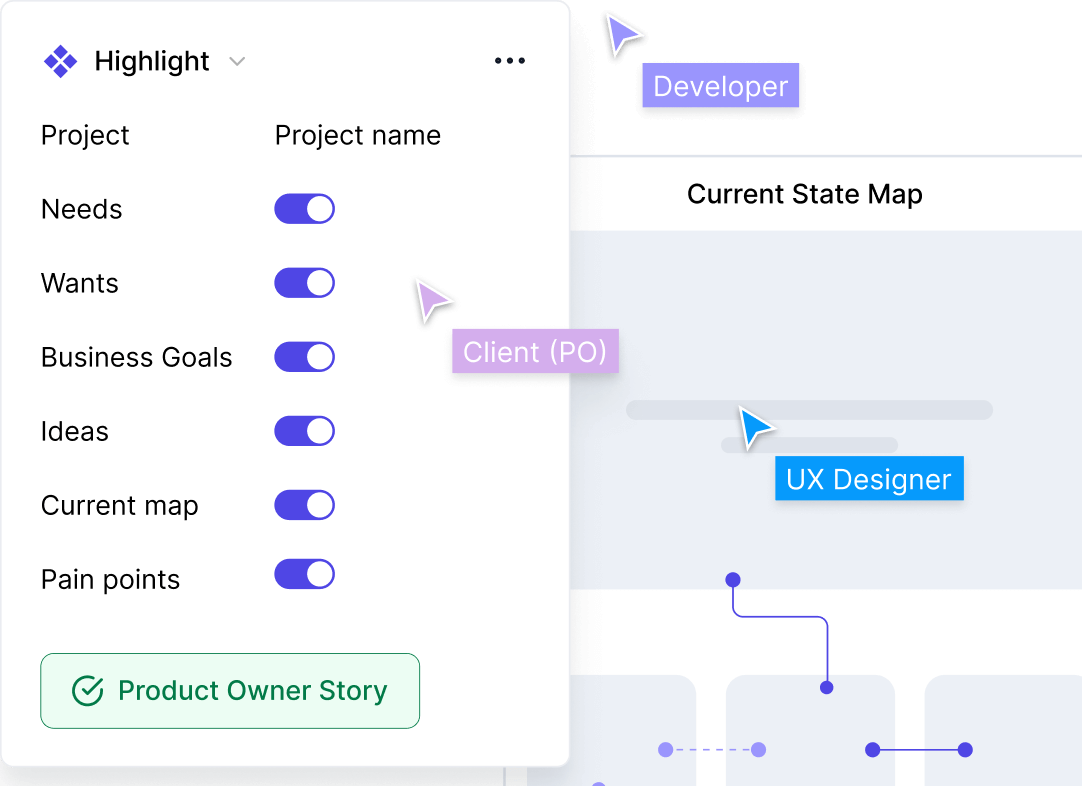Click the Current State Map title

pos(804,194)
